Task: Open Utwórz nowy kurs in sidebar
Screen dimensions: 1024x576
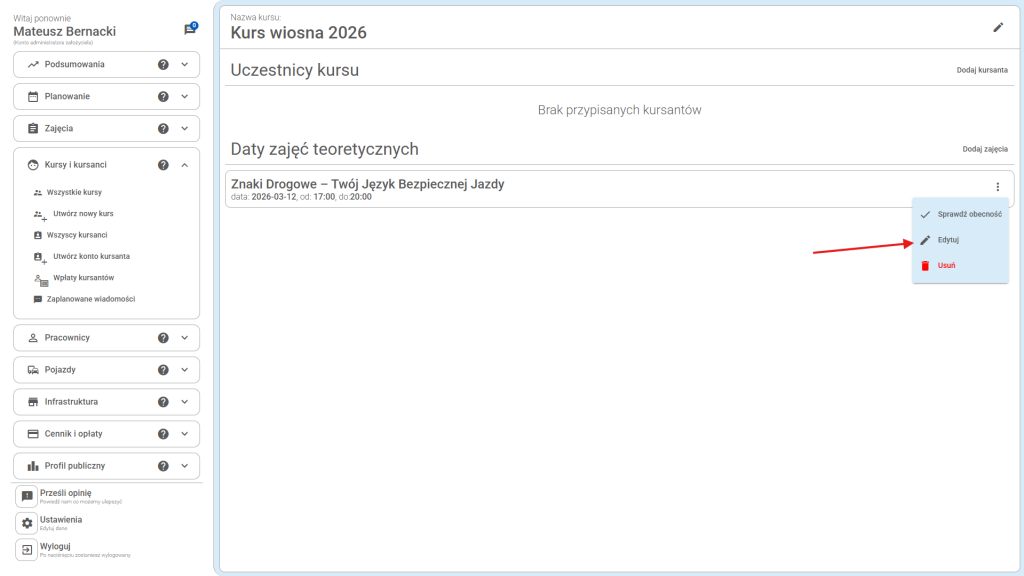Action: coord(83,214)
